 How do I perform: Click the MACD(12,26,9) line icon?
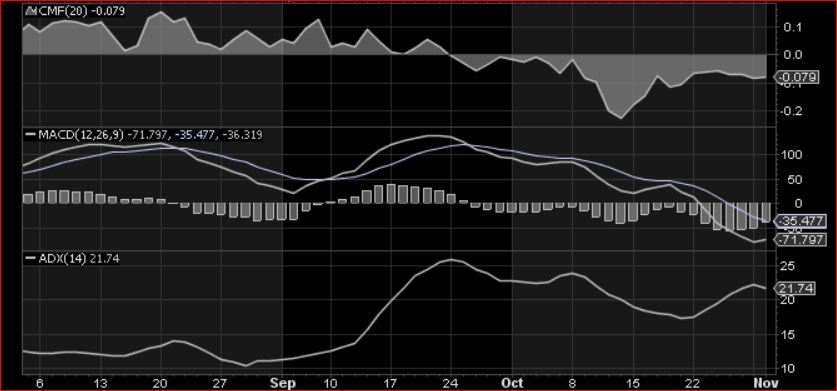pyautogui.click(x=31, y=135)
